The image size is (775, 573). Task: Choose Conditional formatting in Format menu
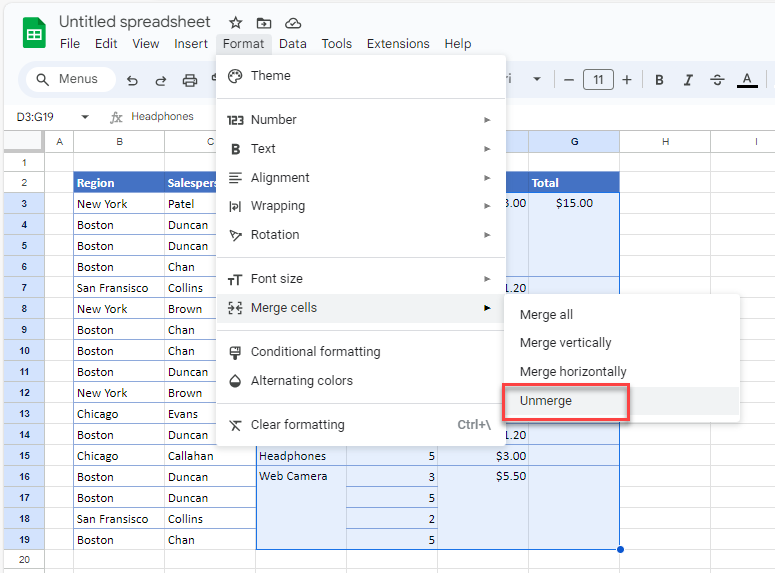coord(315,352)
